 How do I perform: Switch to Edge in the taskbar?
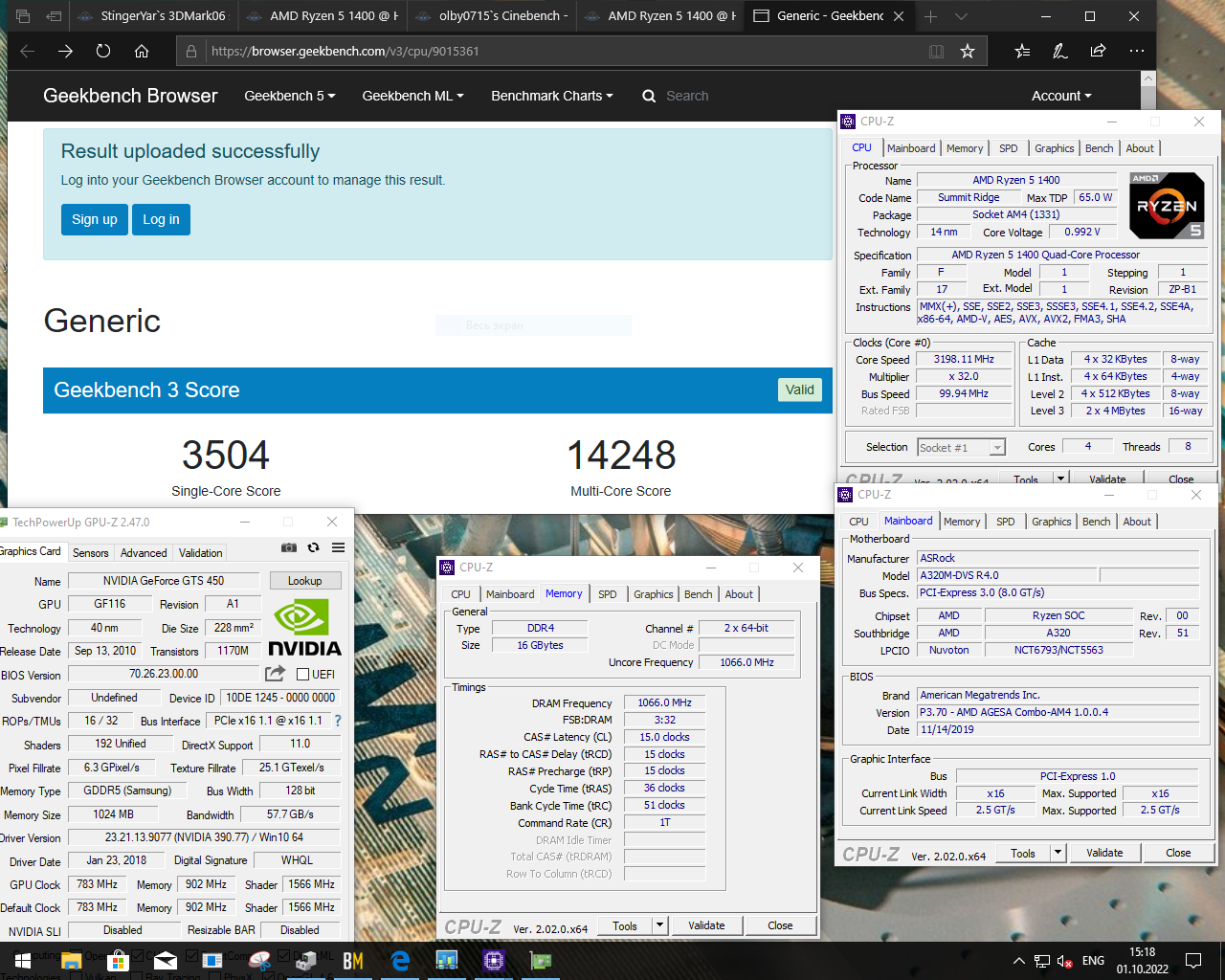[x=400, y=961]
